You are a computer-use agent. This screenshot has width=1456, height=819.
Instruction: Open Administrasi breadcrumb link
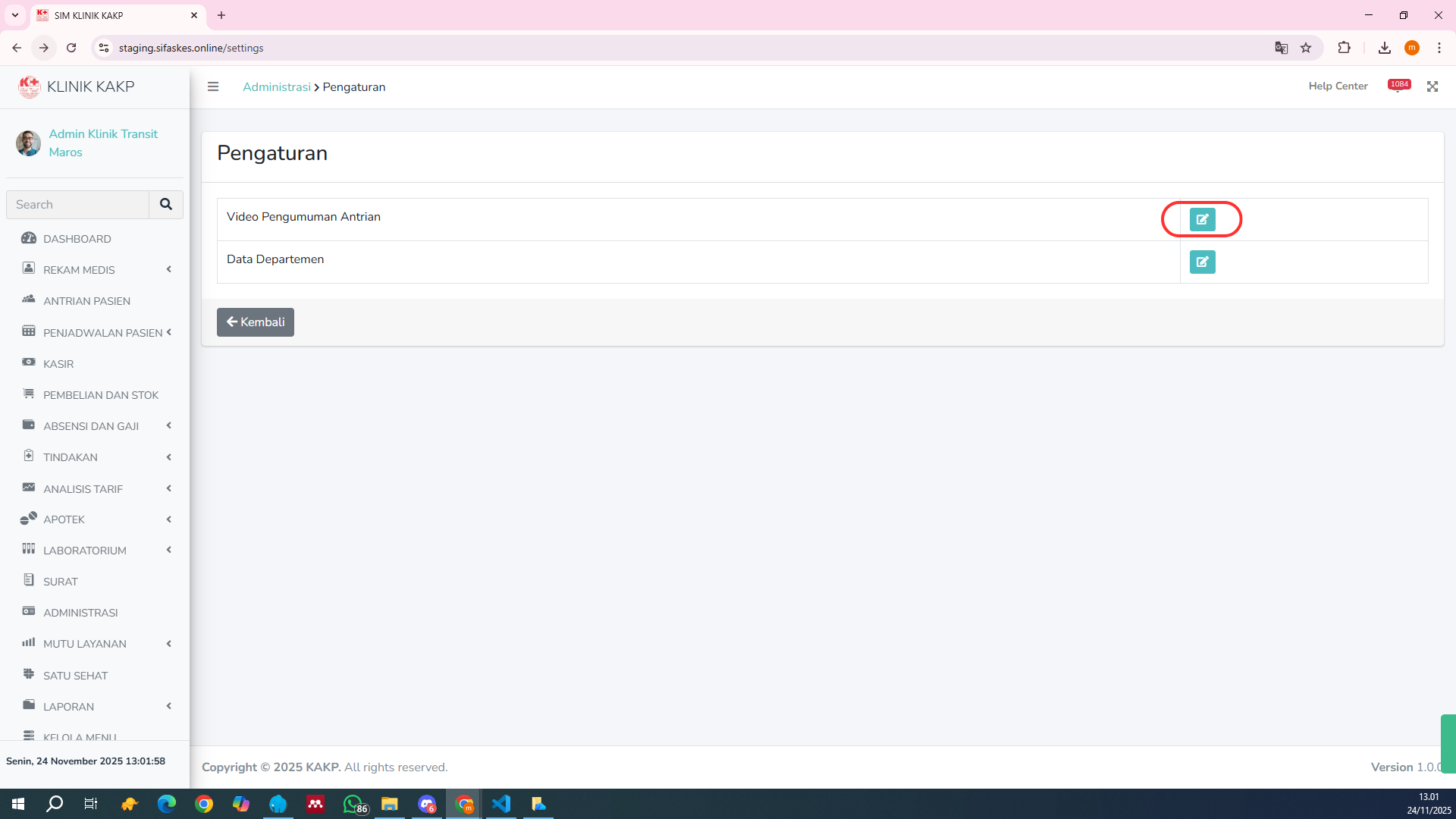point(276,86)
